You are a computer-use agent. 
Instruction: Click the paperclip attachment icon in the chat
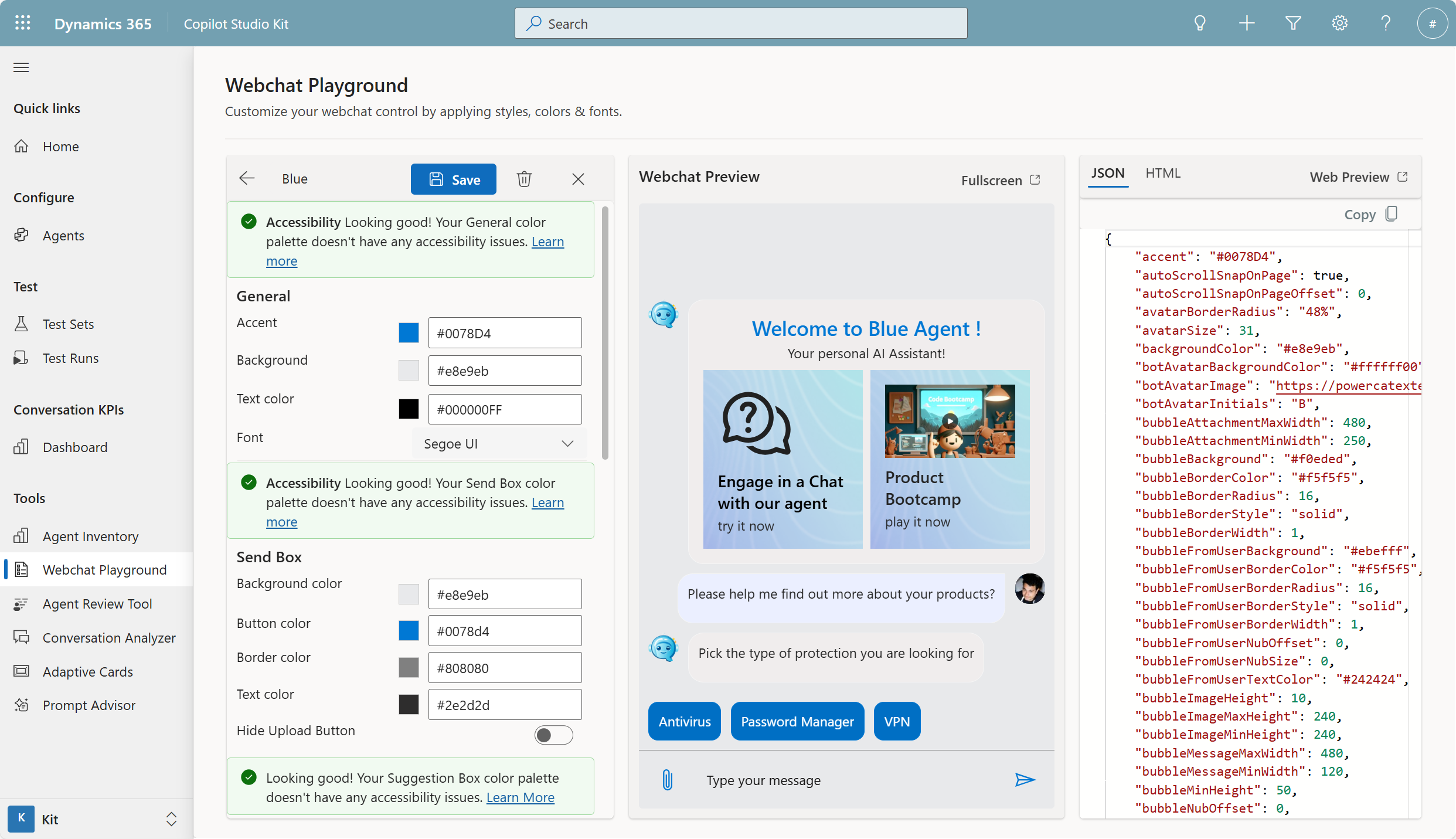pyautogui.click(x=667, y=780)
